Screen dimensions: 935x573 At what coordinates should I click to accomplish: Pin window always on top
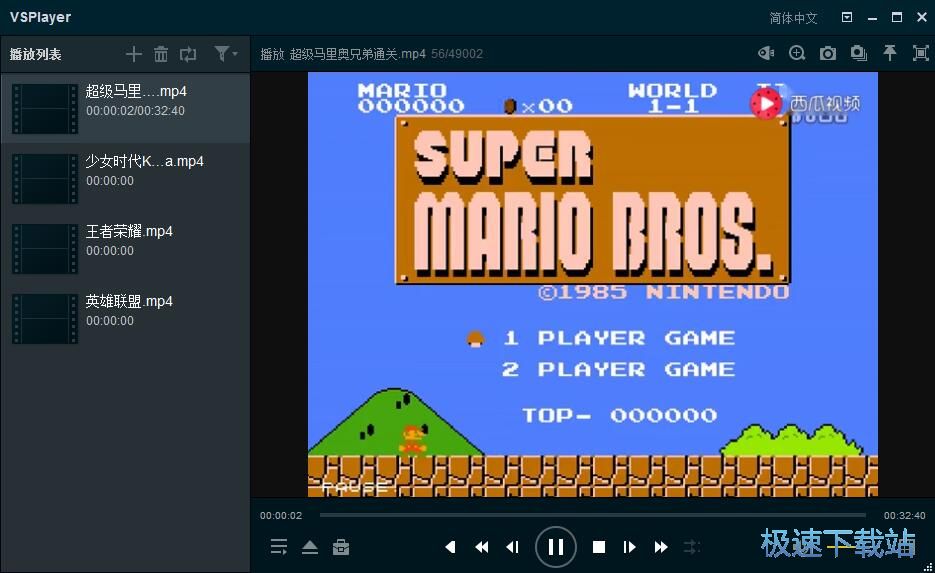coord(890,53)
